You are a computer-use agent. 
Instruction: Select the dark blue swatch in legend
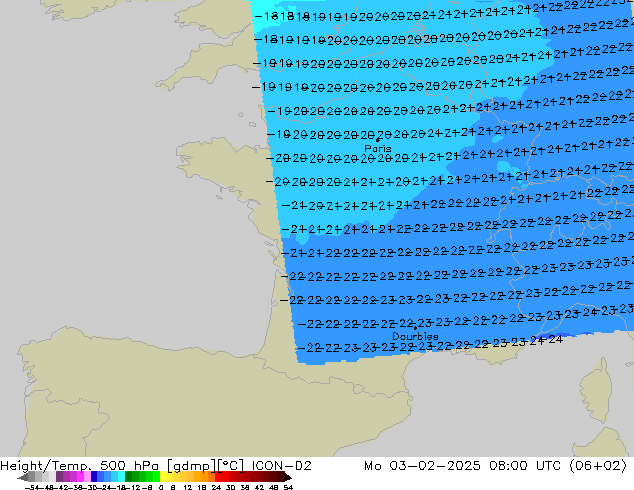[x=94, y=476]
